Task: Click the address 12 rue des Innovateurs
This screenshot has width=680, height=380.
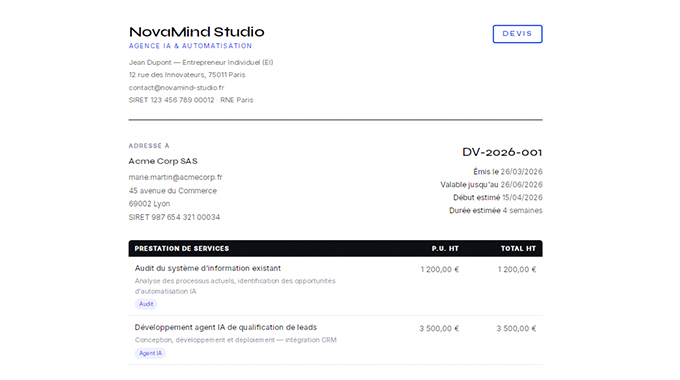Action: [187, 75]
